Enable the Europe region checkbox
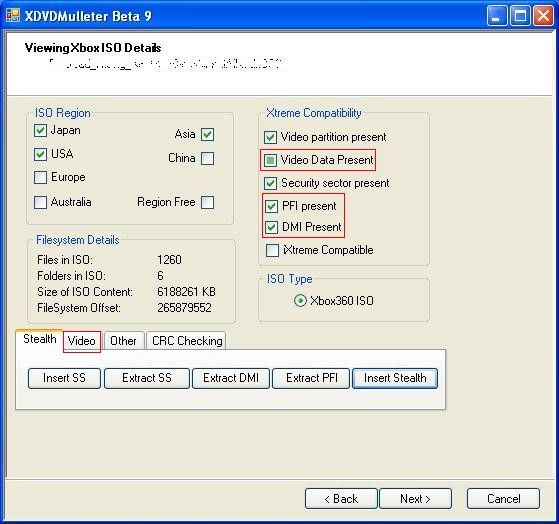Image resolution: width=559 pixels, height=524 pixels. point(40,177)
